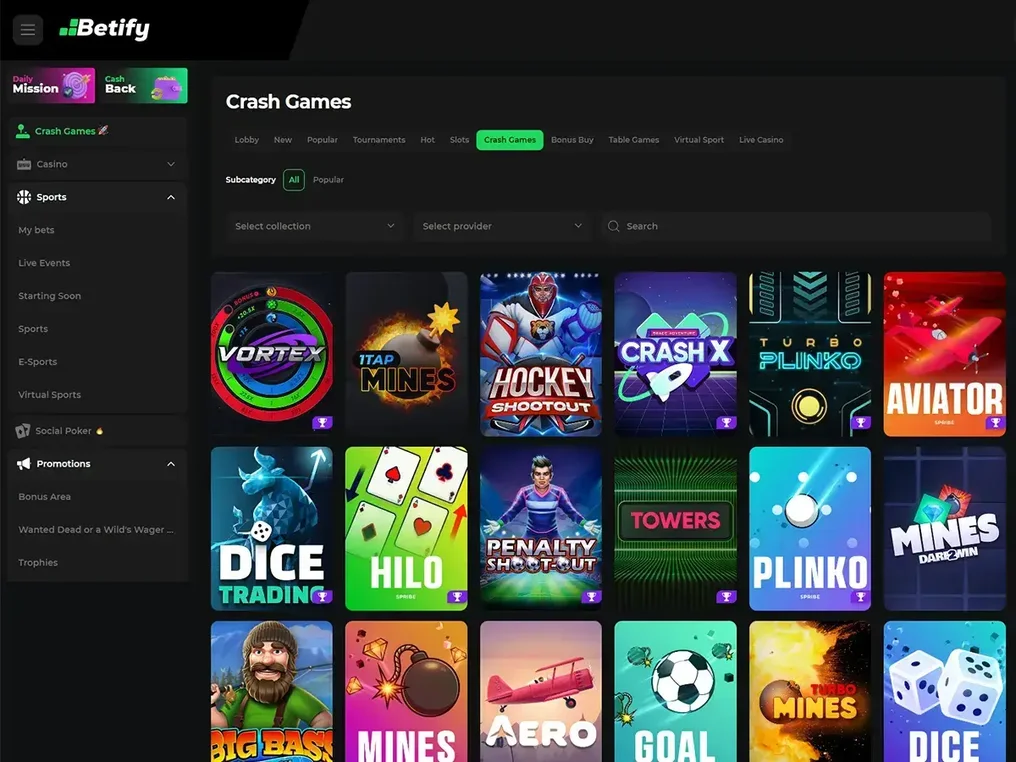This screenshot has height=762, width=1016.
Task: Launch the Aero game
Action: 541,691
